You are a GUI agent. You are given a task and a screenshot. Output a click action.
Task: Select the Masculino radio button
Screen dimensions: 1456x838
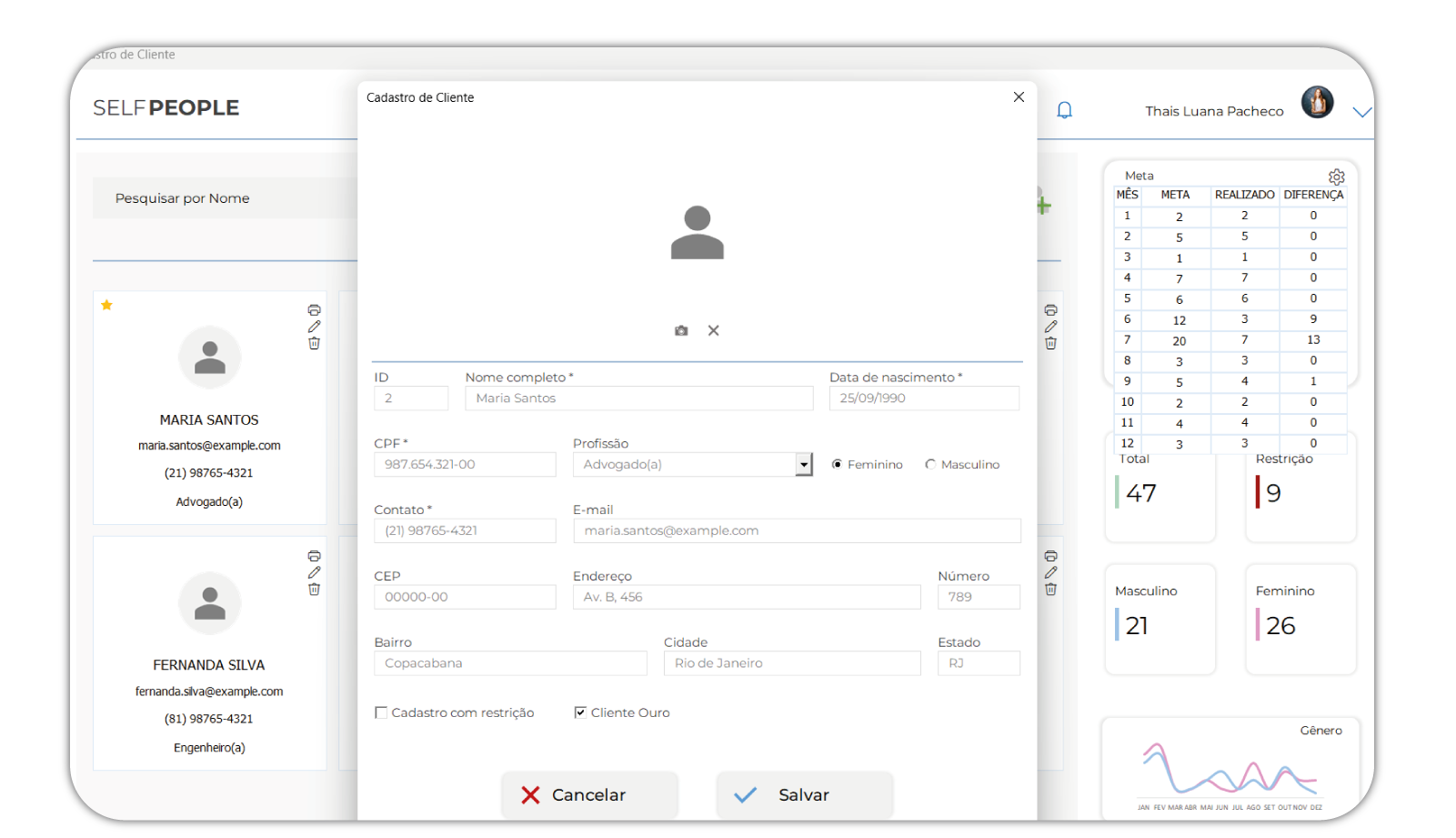coord(930,465)
